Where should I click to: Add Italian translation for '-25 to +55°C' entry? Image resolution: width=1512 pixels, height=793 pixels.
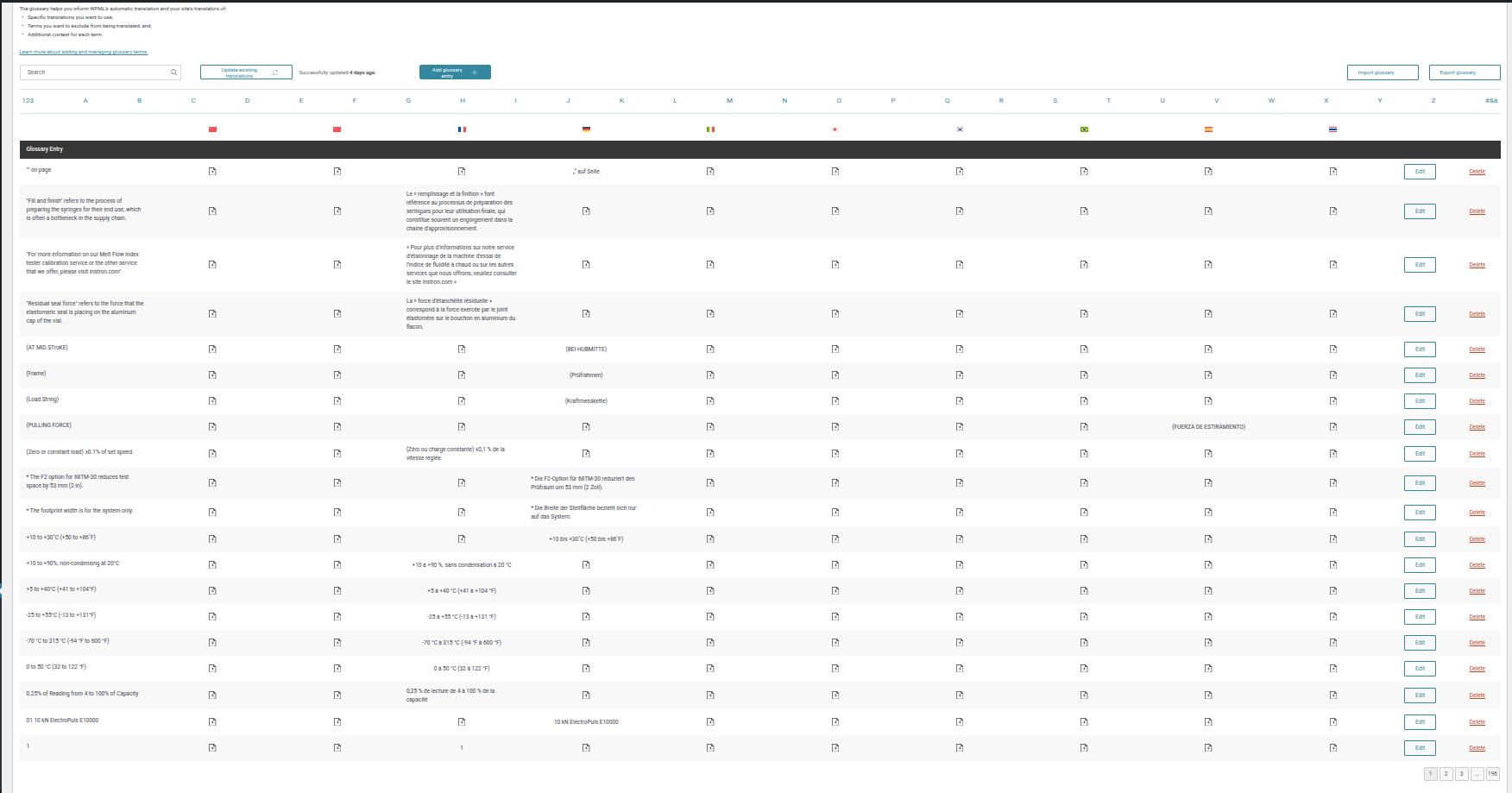[x=710, y=617]
